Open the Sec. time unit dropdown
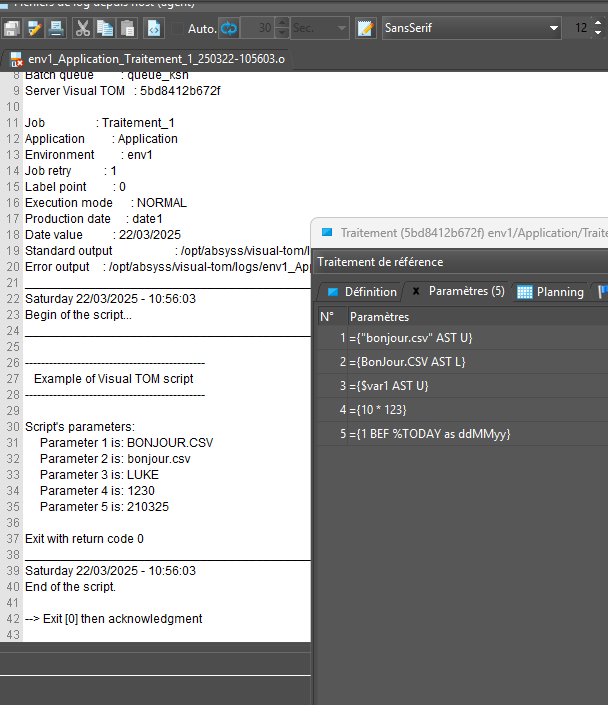 [320, 28]
